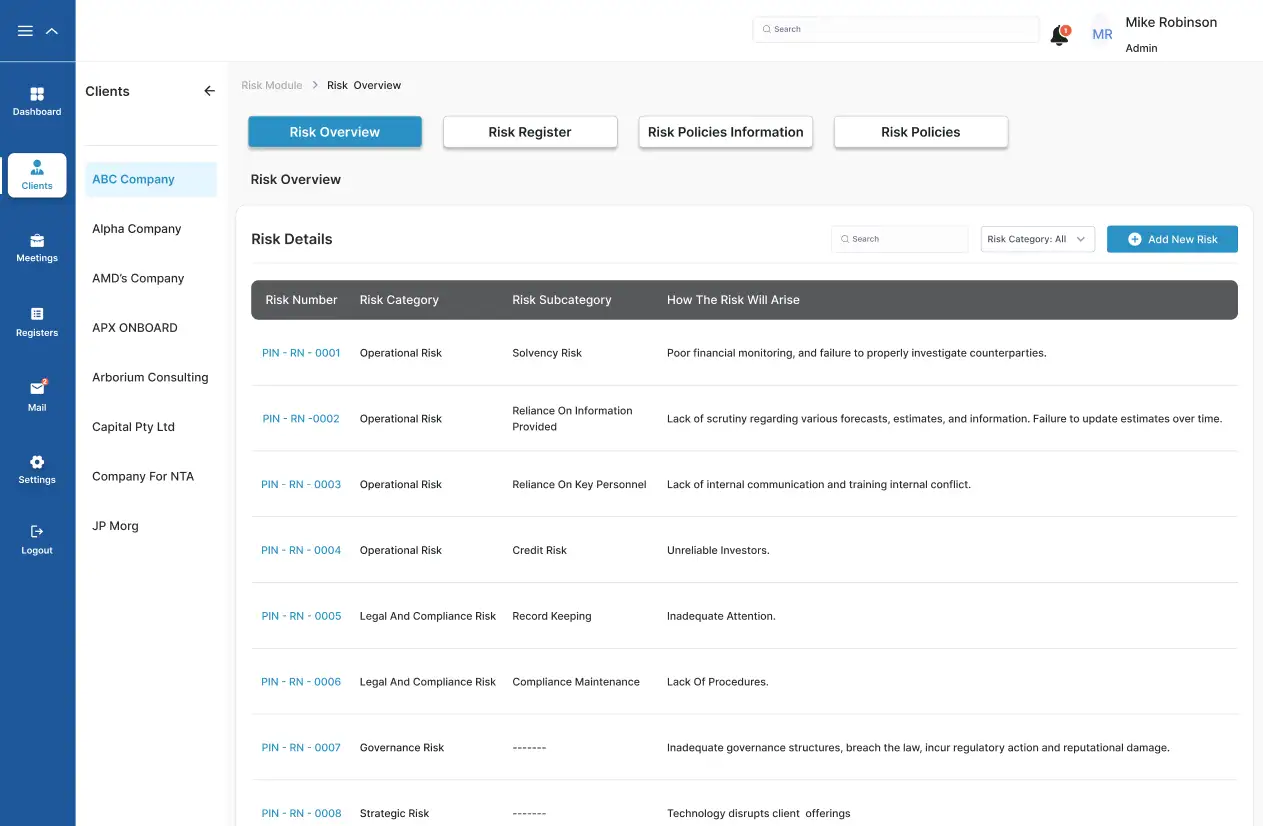Image resolution: width=1263 pixels, height=826 pixels.
Task: Click the Logout icon in the sidebar
Action: [x=37, y=532]
